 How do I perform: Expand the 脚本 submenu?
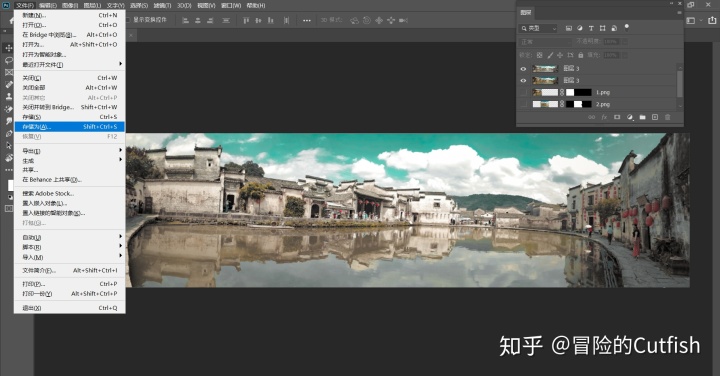[x=69, y=247]
